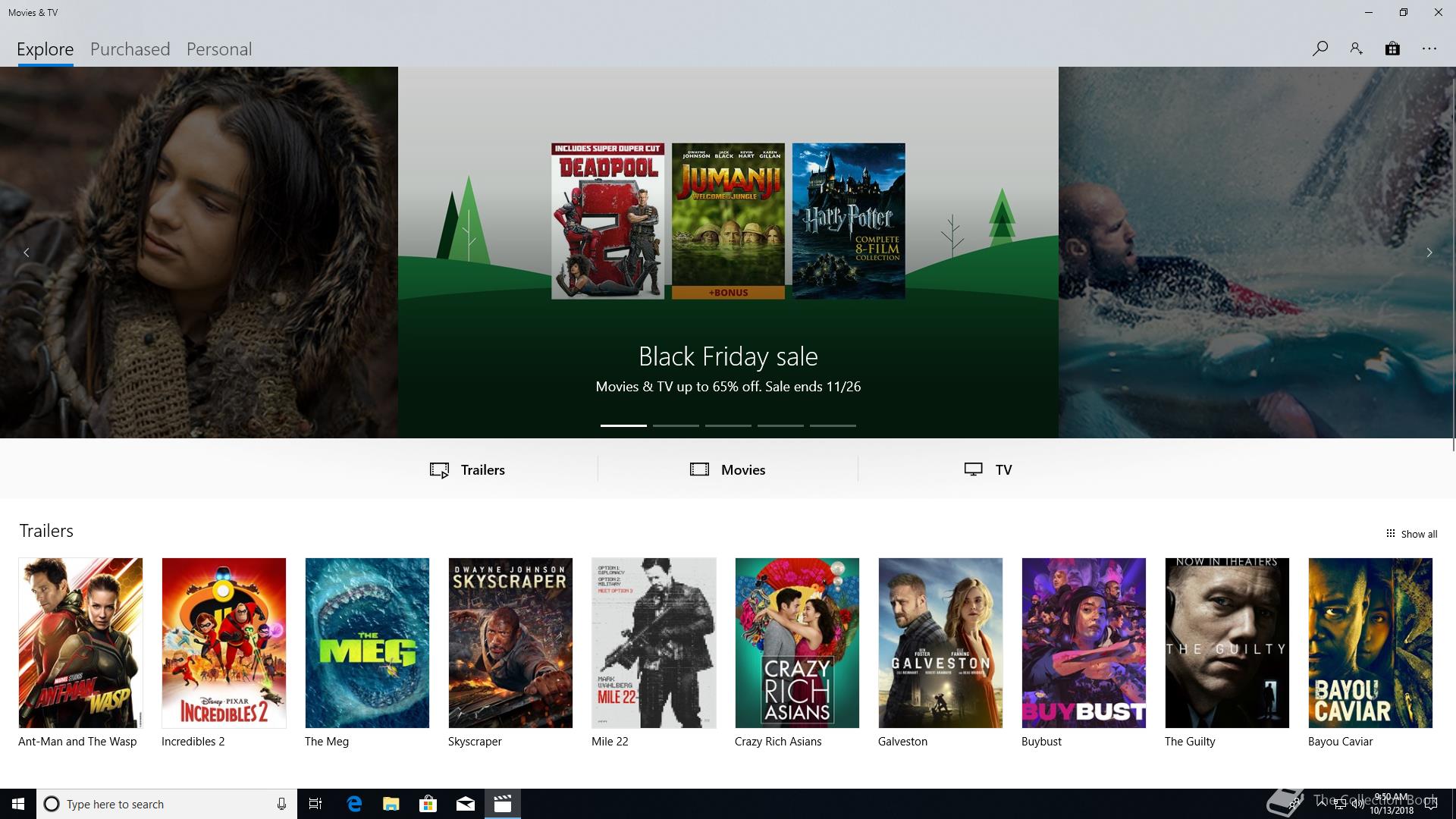Switch to the Purchased tab
Image resolution: width=1456 pixels, height=819 pixels.
coord(130,49)
